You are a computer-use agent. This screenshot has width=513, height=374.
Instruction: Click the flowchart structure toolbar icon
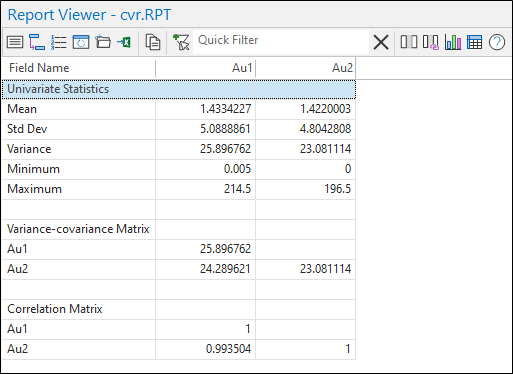(x=37, y=42)
